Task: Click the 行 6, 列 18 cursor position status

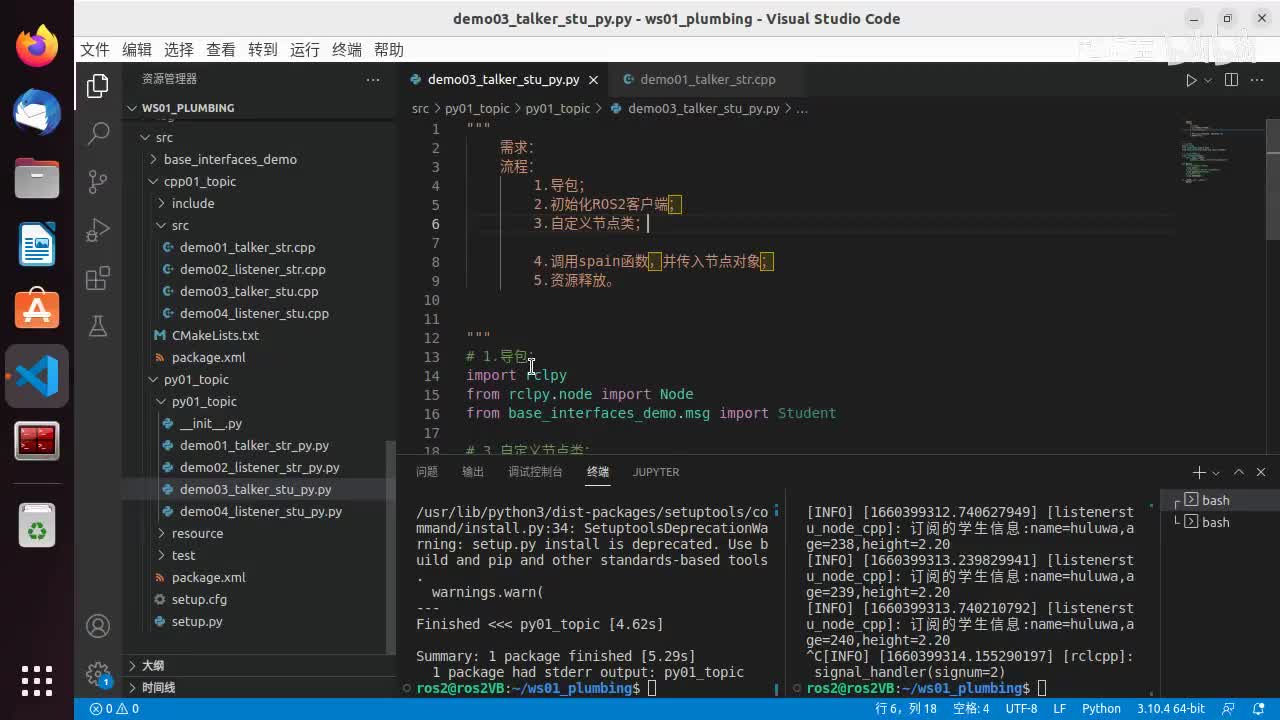Action: tap(906, 709)
